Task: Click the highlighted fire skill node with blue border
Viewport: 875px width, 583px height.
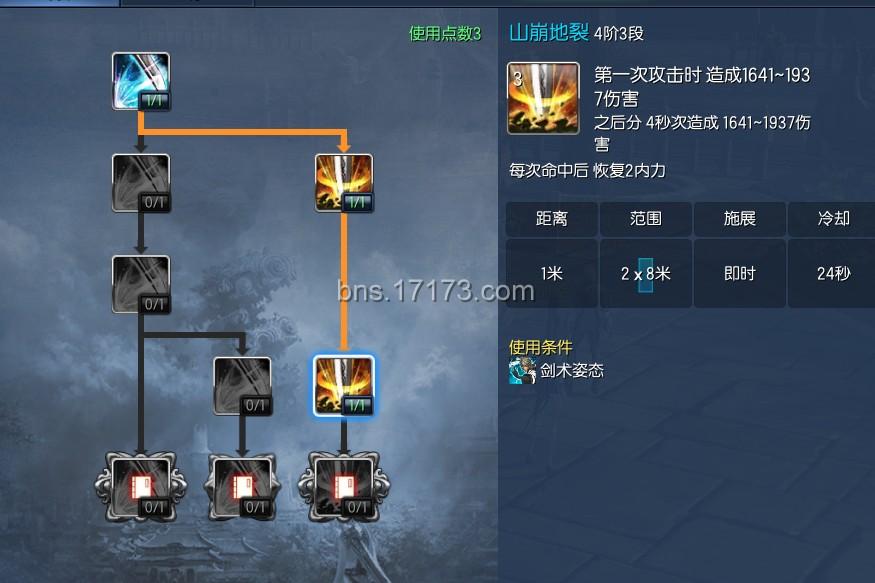Action: (344, 386)
